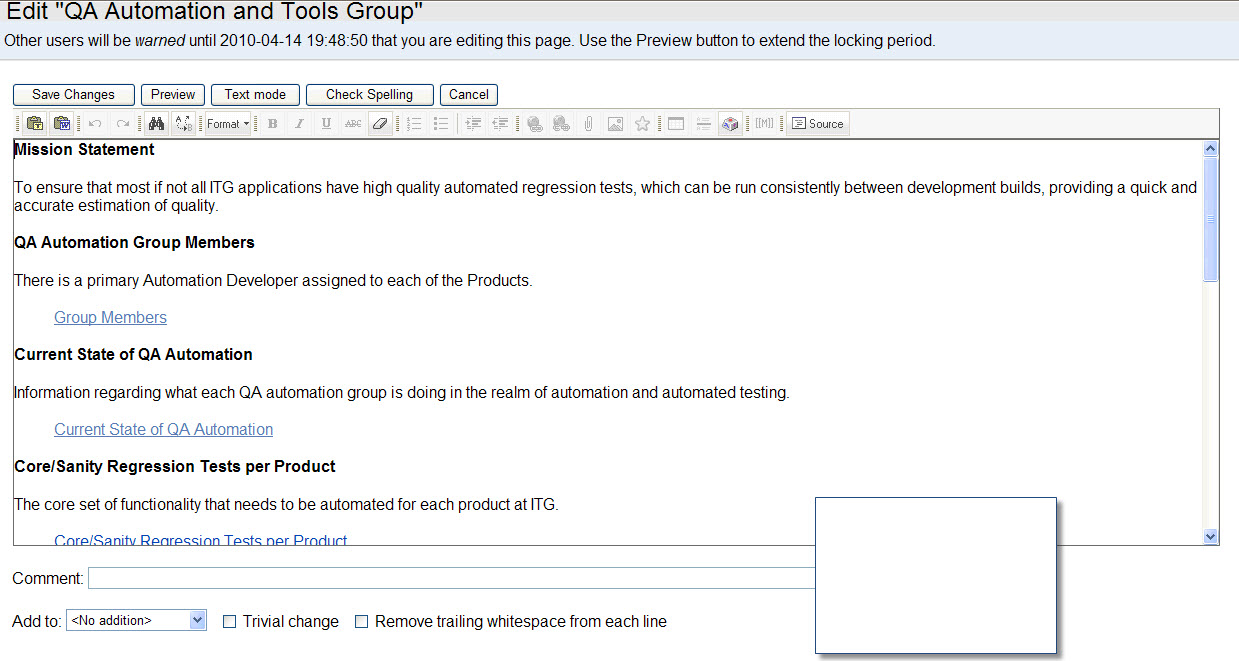
Task: Insert a bulleted list
Action: click(441, 124)
